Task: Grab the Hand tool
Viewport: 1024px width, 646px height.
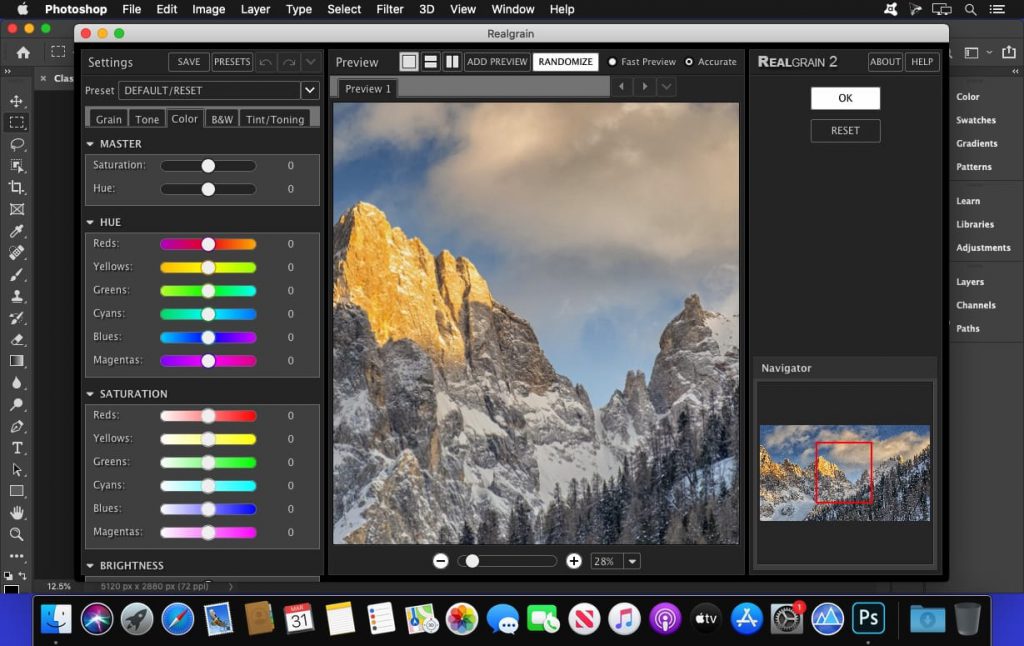Action: click(x=17, y=512)
